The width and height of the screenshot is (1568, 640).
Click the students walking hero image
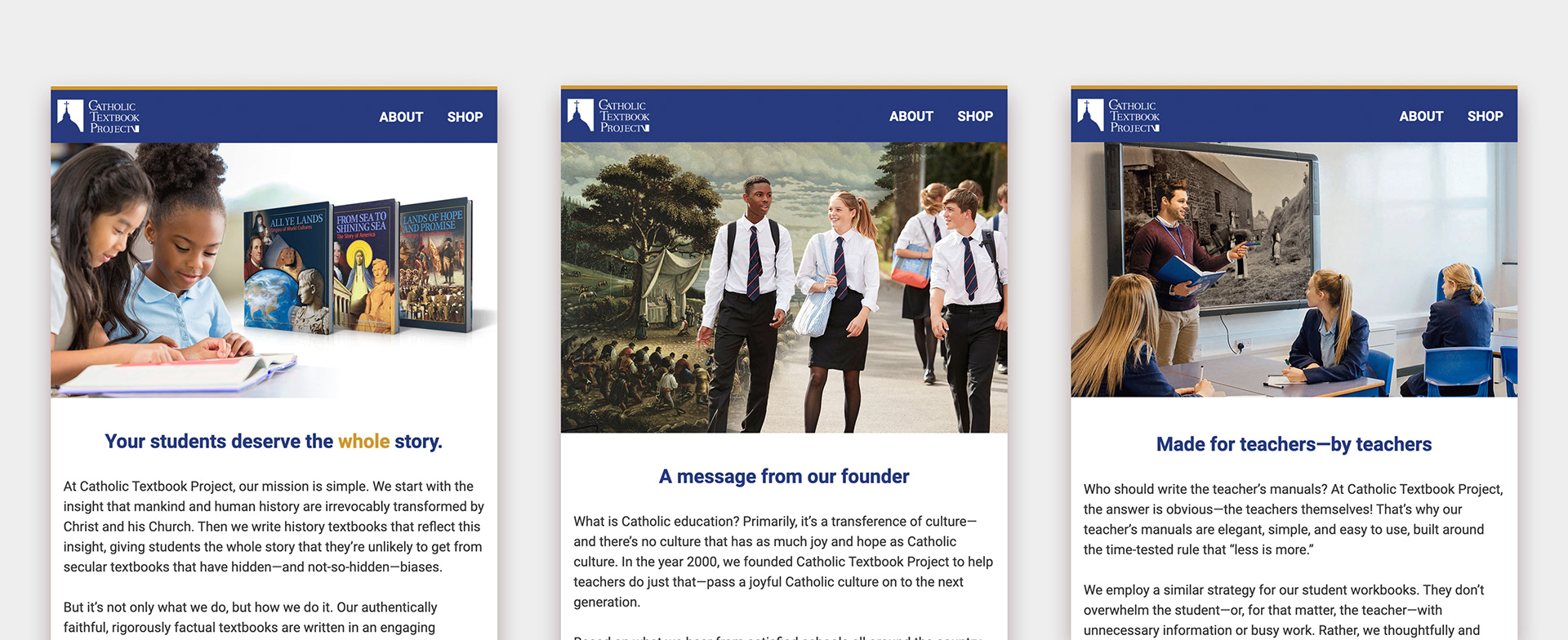(x=784, y=287)
